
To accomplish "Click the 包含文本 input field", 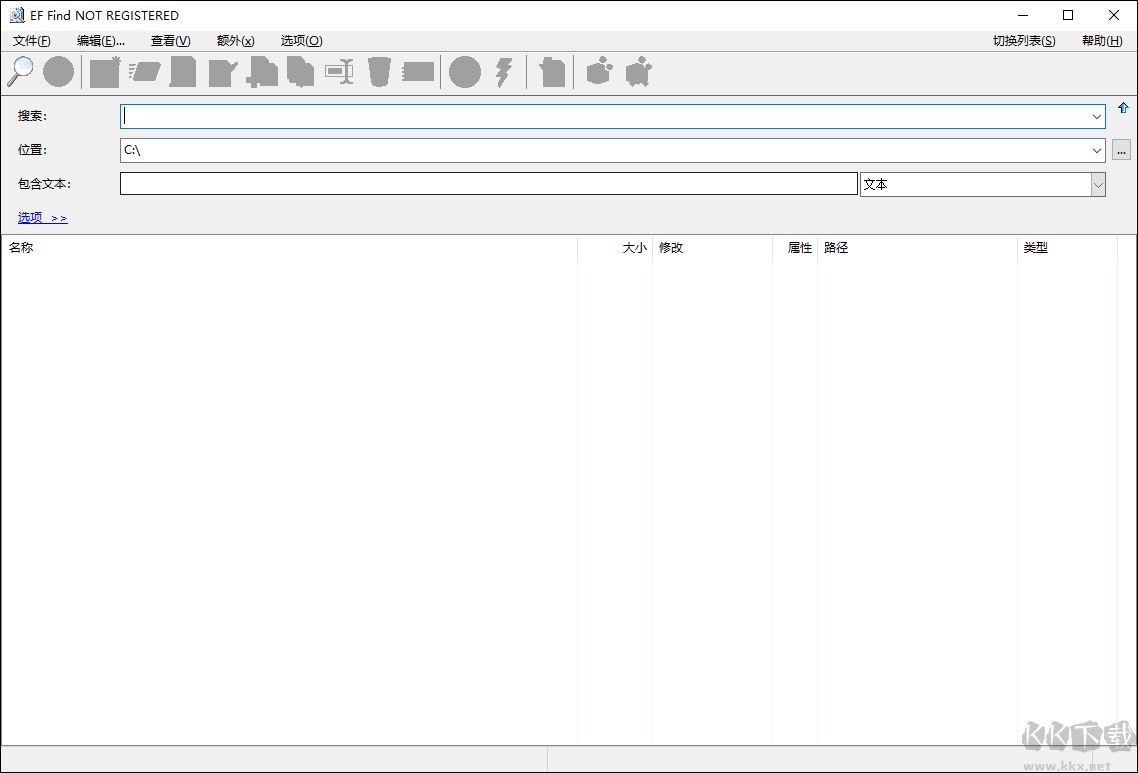I will click(488, 184).
